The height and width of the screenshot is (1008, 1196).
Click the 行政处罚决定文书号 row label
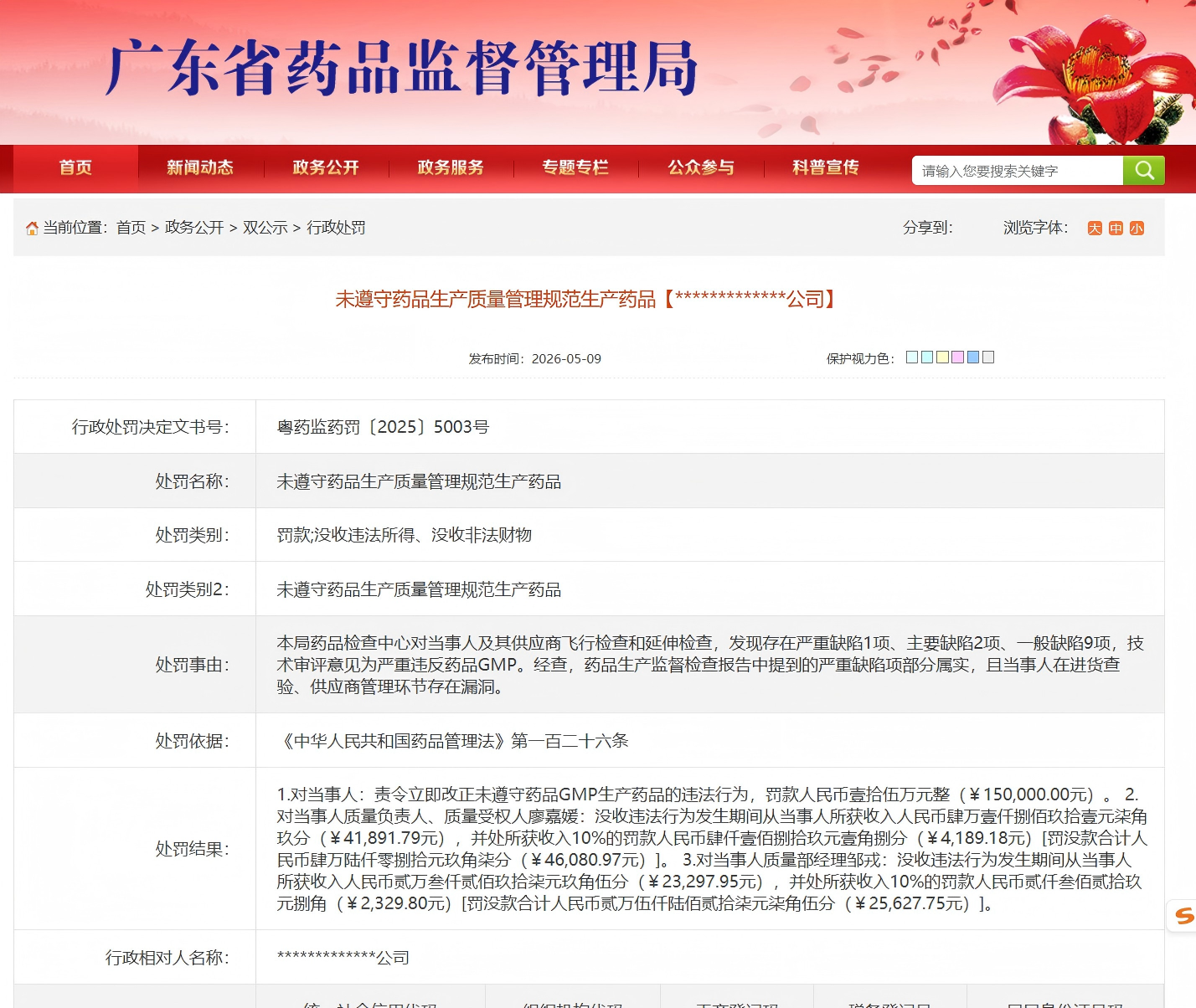pos(151,427)
